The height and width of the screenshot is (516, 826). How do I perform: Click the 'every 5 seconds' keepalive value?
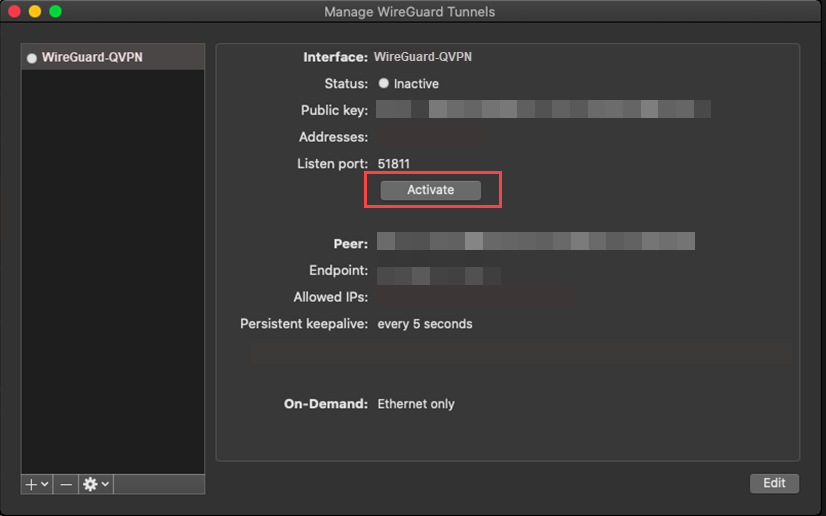coord(425,324)
